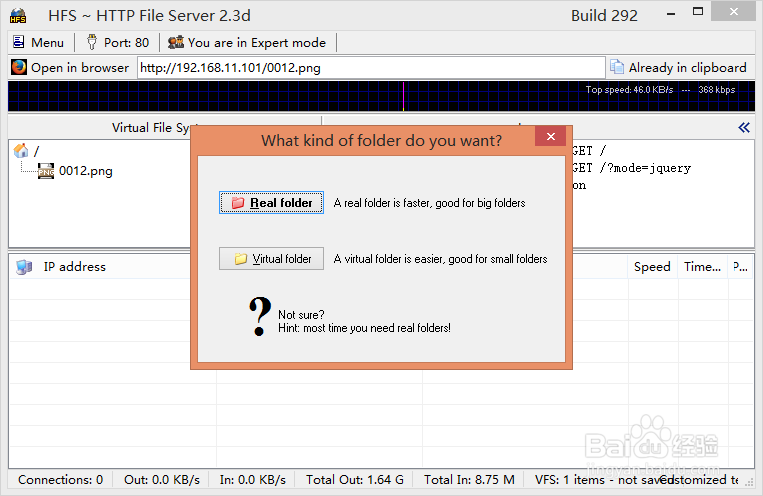Close the folder kind dialog
Viewport: 763px width, 496px height.
pos(550,136)
